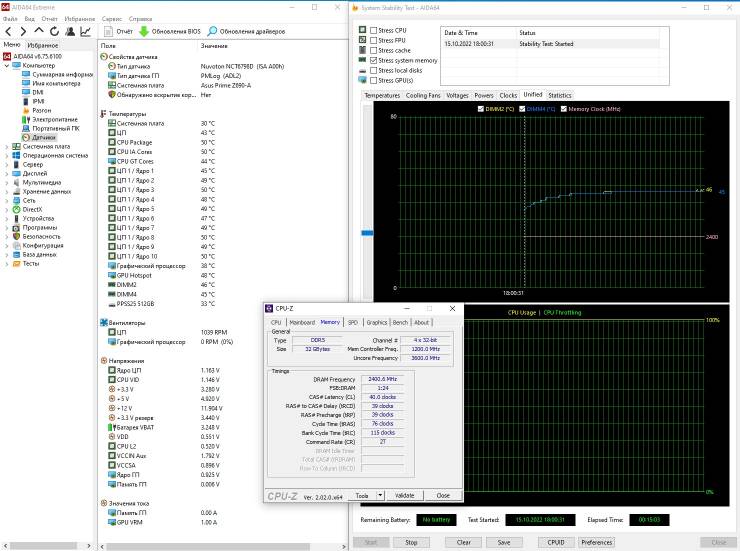Open the Сервис menu in AIDA64
This screenshot has height=551, width=740.
(x=112, y=19)
